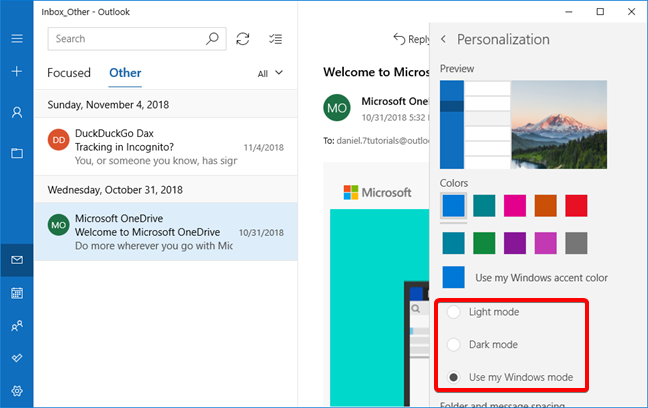648x408 pixels.
Task: Click the recipient daniel.7tutorials email address
Action: 383,141
